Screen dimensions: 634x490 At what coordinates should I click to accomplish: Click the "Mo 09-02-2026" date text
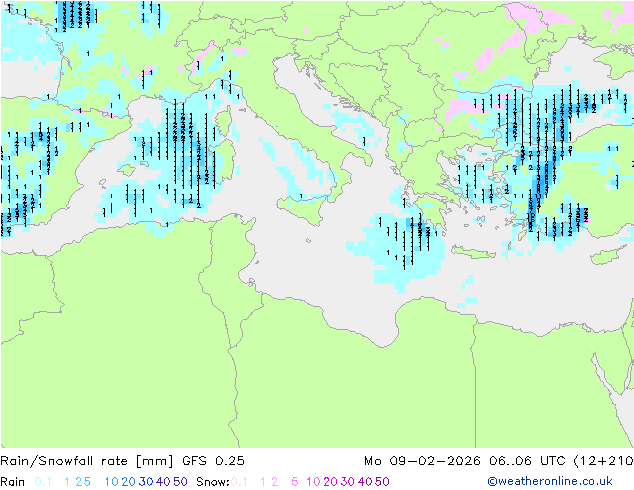422,461
